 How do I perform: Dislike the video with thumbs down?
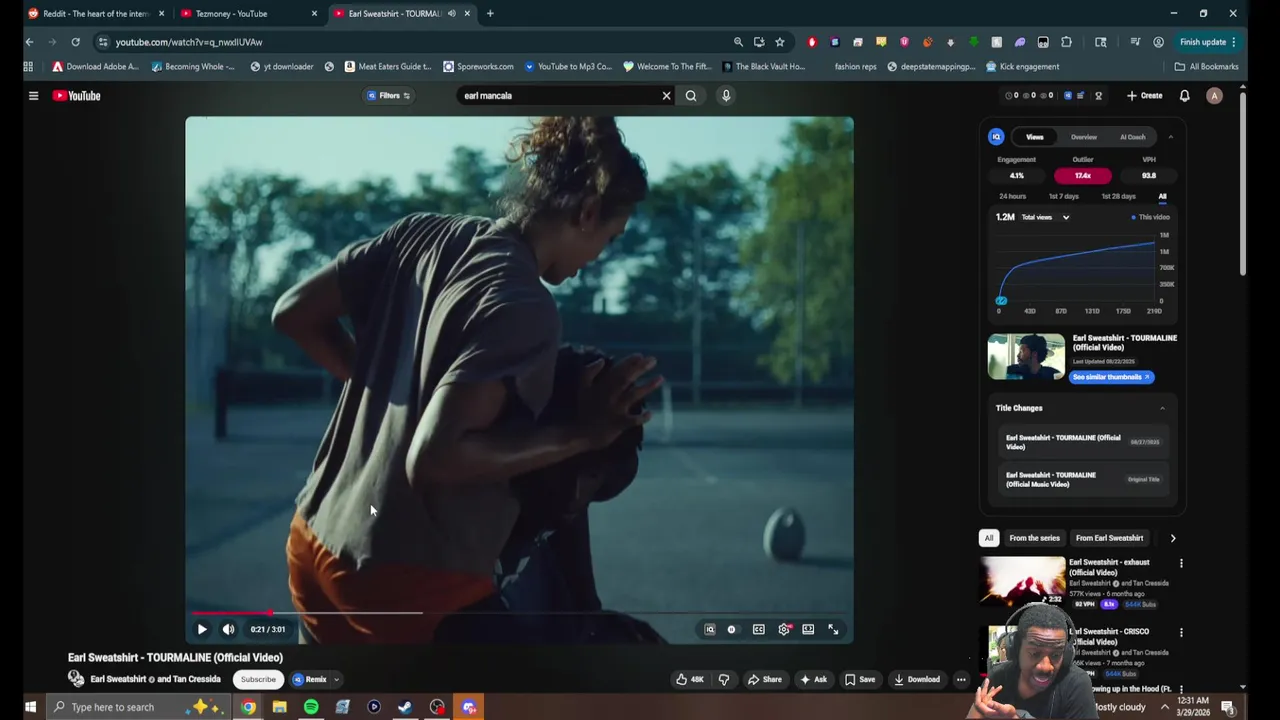click(x=724, y=679)
